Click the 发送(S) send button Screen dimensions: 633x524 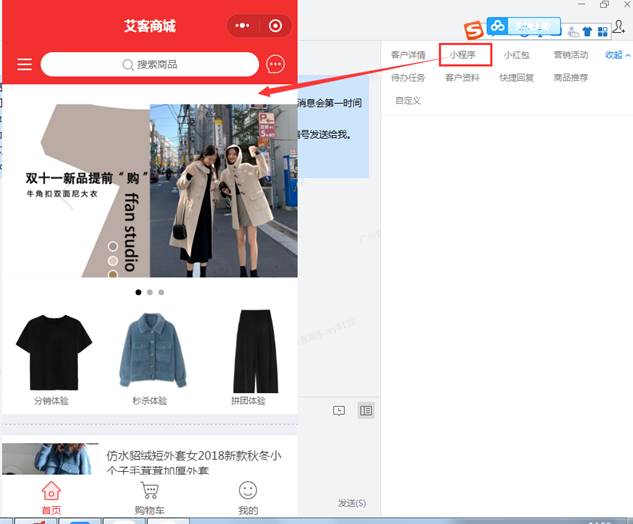351,503
